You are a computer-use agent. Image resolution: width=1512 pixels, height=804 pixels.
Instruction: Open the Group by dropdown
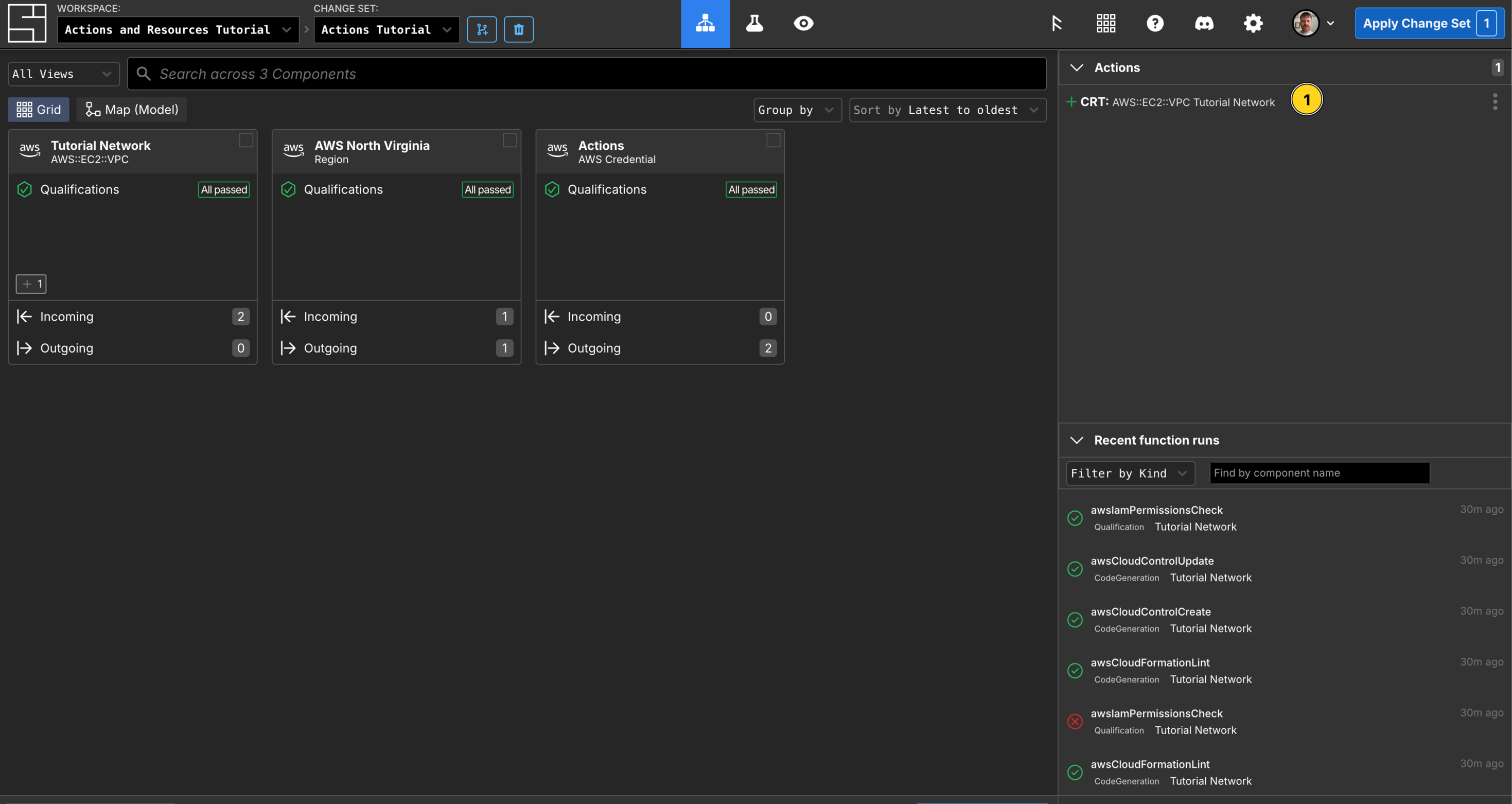[797, 110]
